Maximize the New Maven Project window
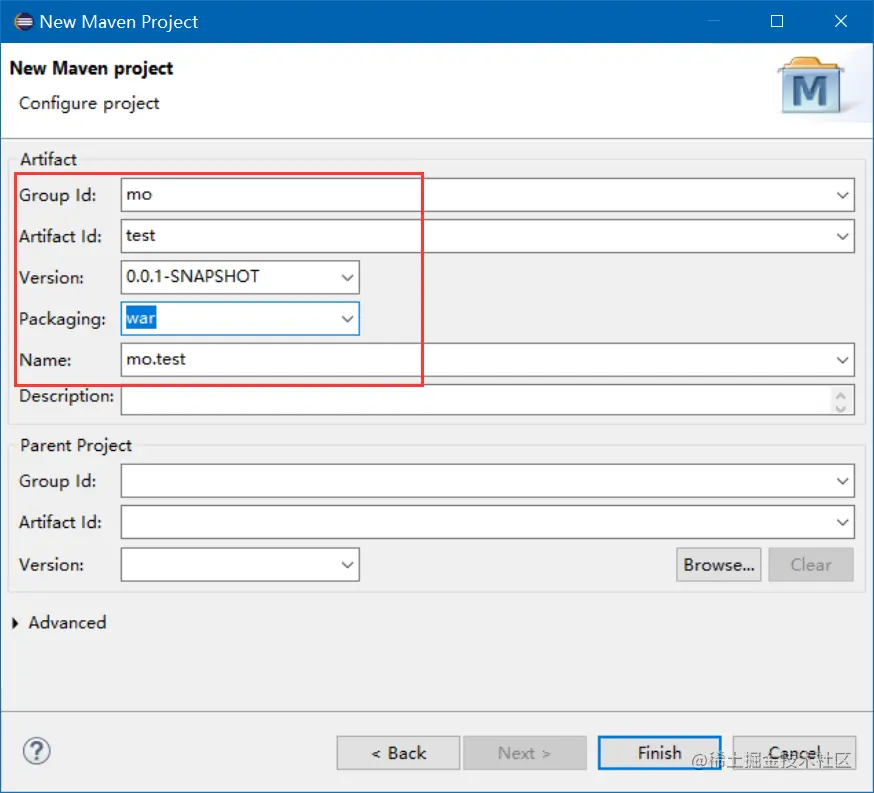This screenshot has width=874, height=793. click(777, 21)
